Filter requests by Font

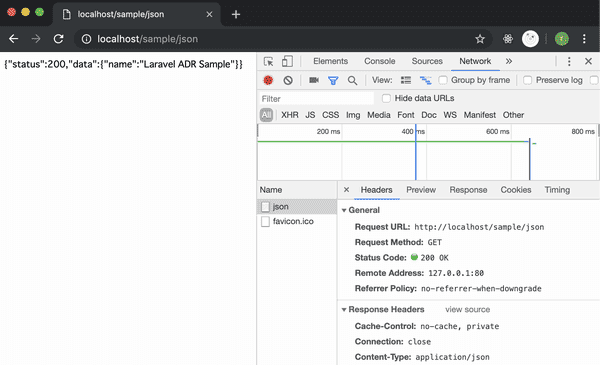tap(406, 115)
